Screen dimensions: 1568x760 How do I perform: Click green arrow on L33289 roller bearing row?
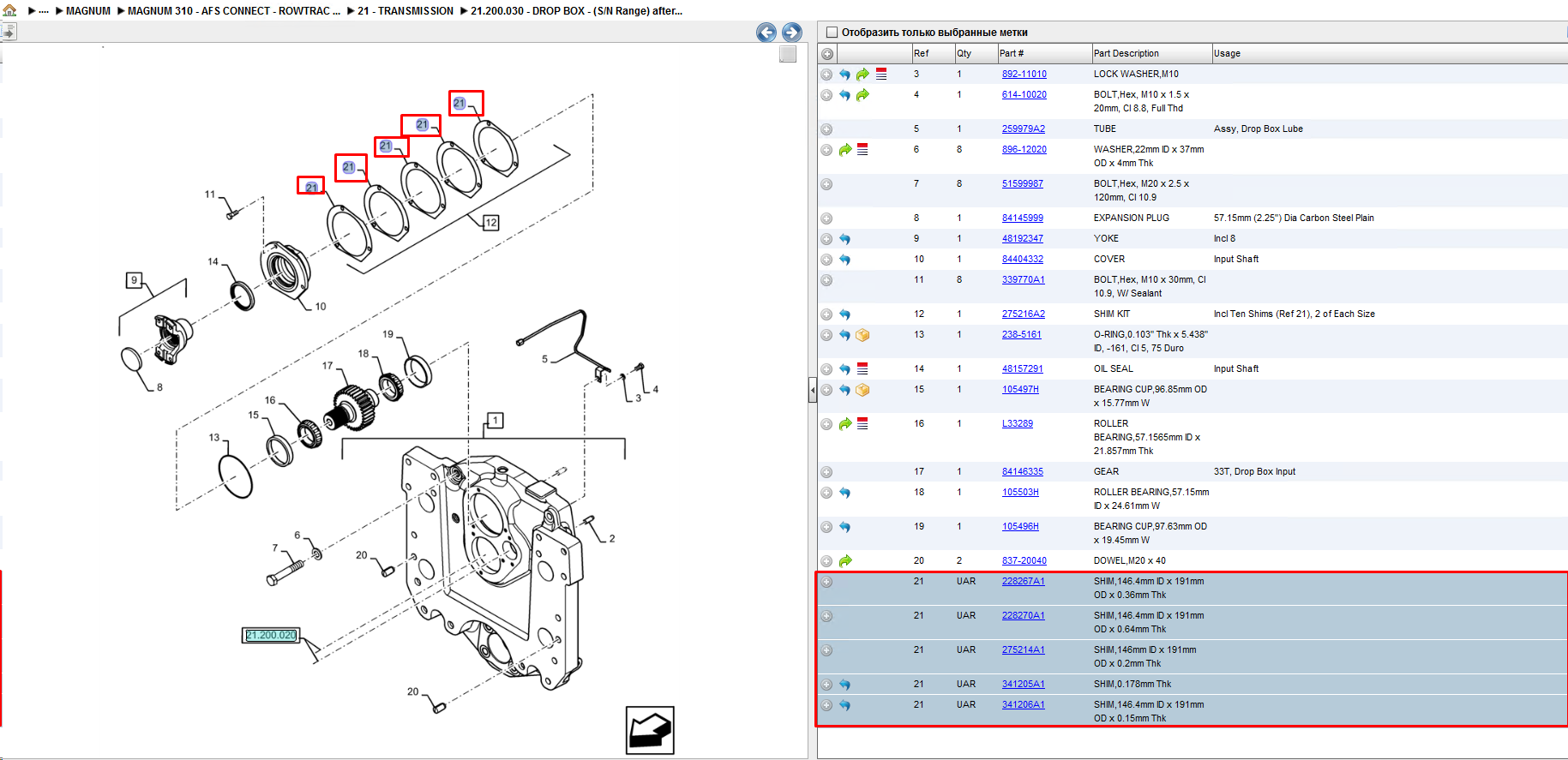click(x=845, y=424)
